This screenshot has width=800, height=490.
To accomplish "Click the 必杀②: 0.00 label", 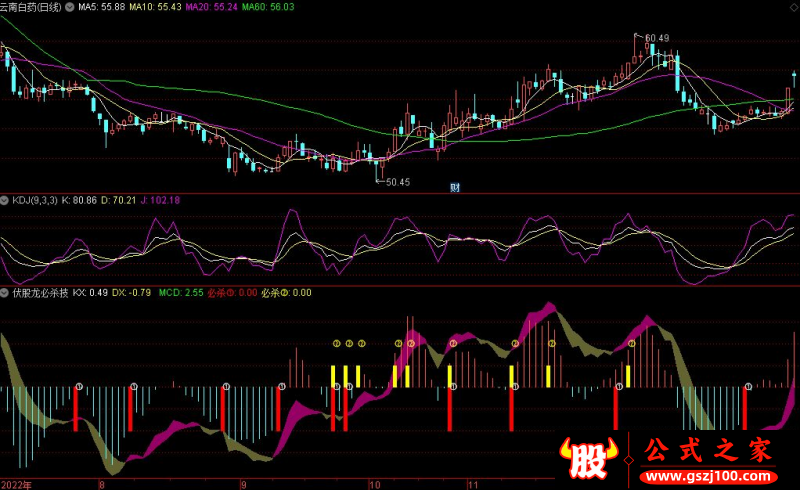I will click(x=286, y=293).
